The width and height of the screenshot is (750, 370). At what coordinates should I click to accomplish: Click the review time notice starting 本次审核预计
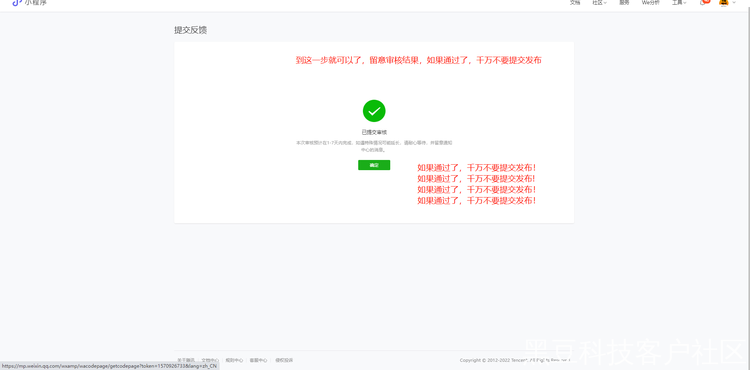(x=374, y=146)
